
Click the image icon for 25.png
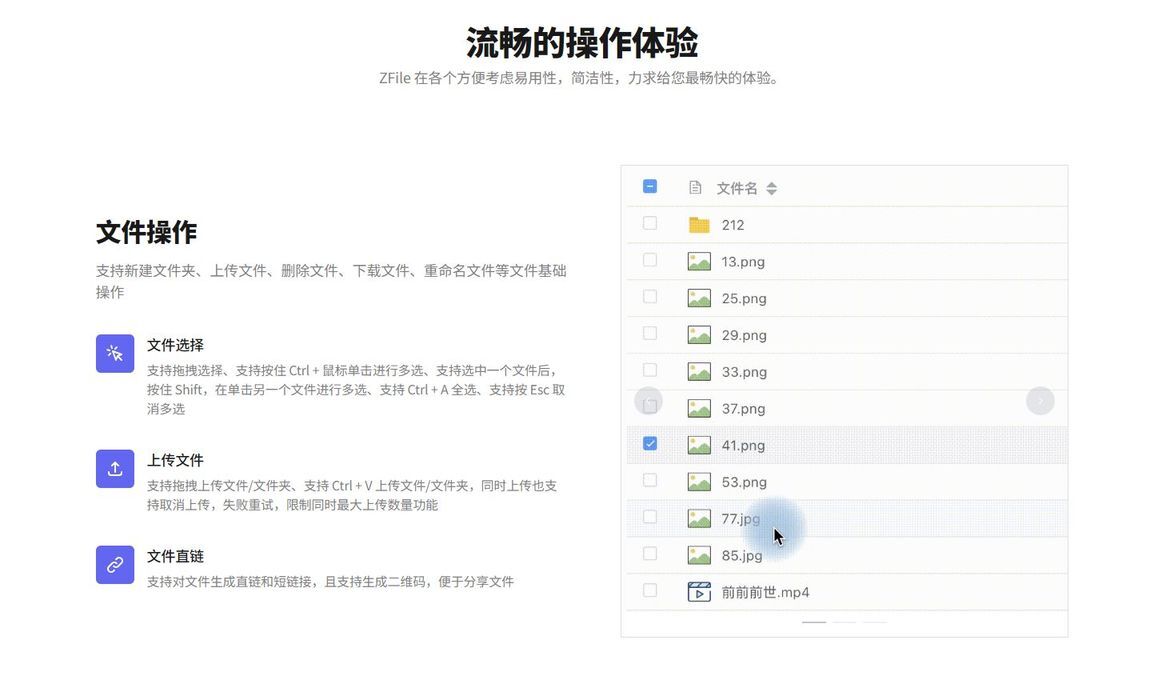pyautogui.click(x=699, y=298)
